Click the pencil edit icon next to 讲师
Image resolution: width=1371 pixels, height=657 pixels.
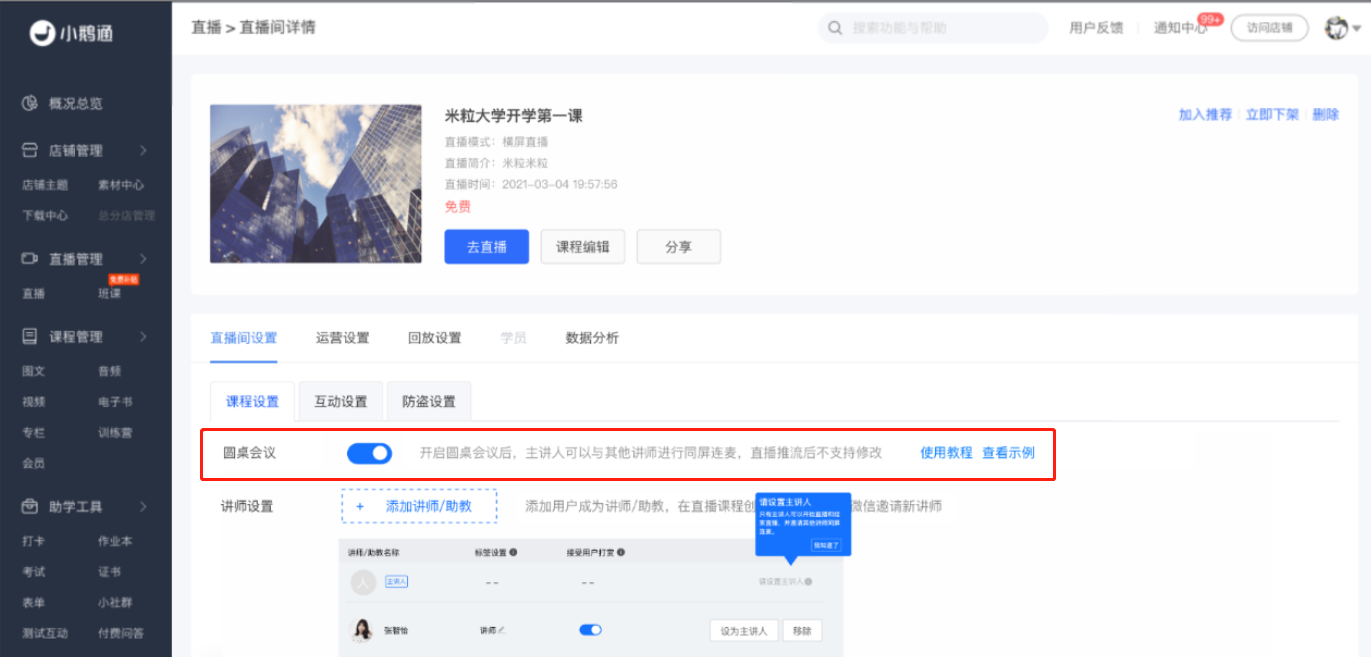tap(502, 630)
